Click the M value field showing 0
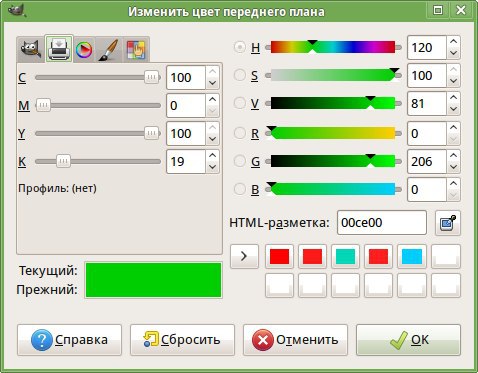Screen dimensions: 478x373 click(186, 105)
